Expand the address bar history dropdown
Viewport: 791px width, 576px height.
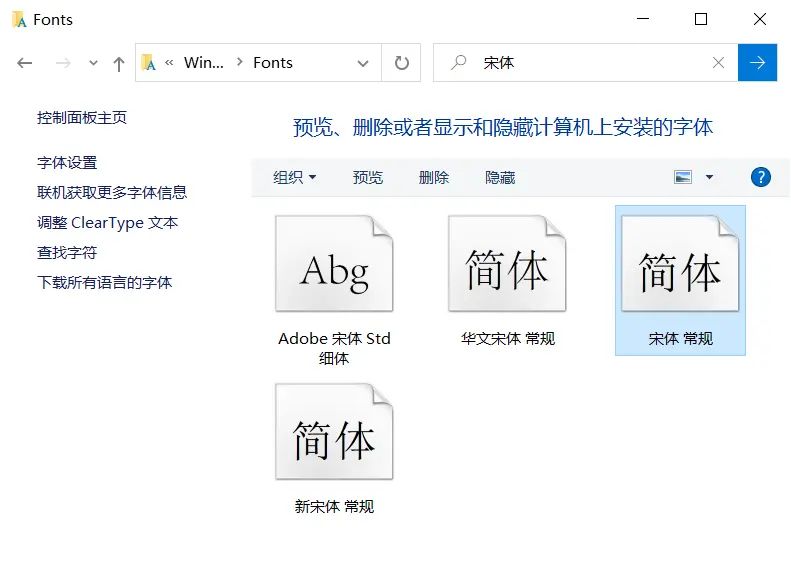pyautogui.click(x=363, y=63)
